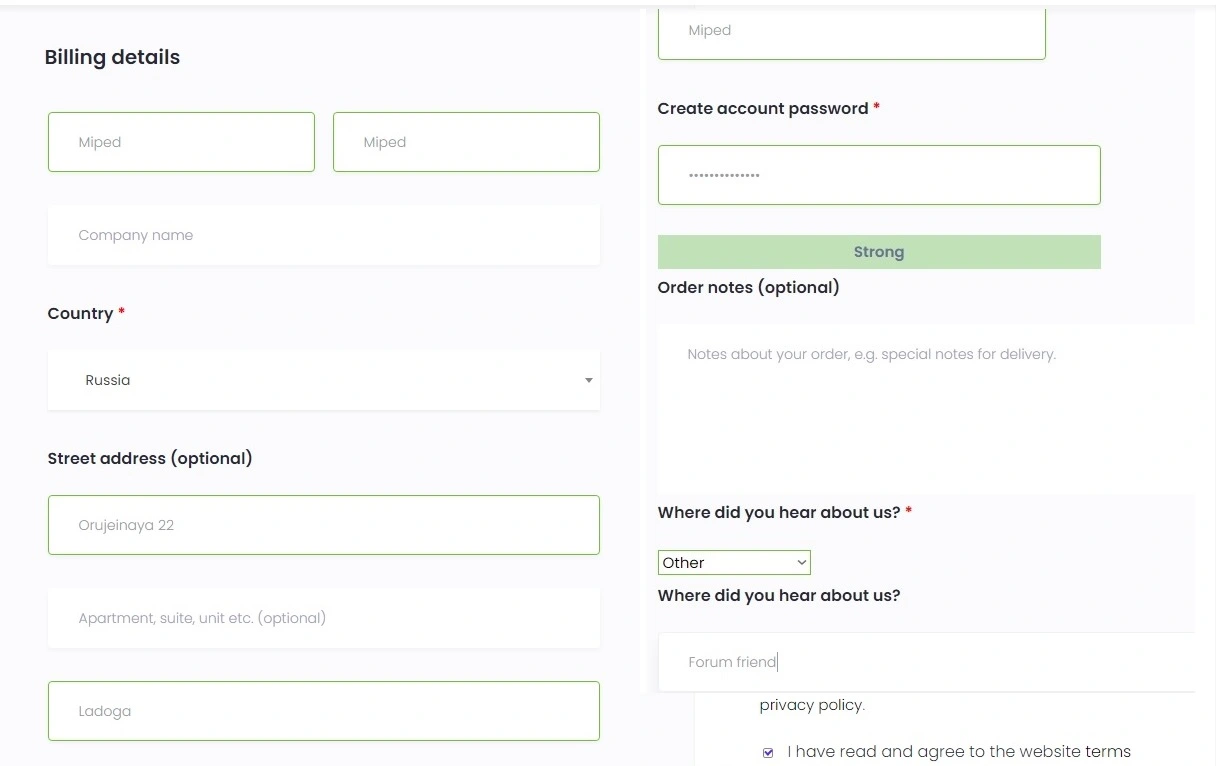The image size is (1216, 766).
Task: Focus the Company name field
Action: point(324,235)
